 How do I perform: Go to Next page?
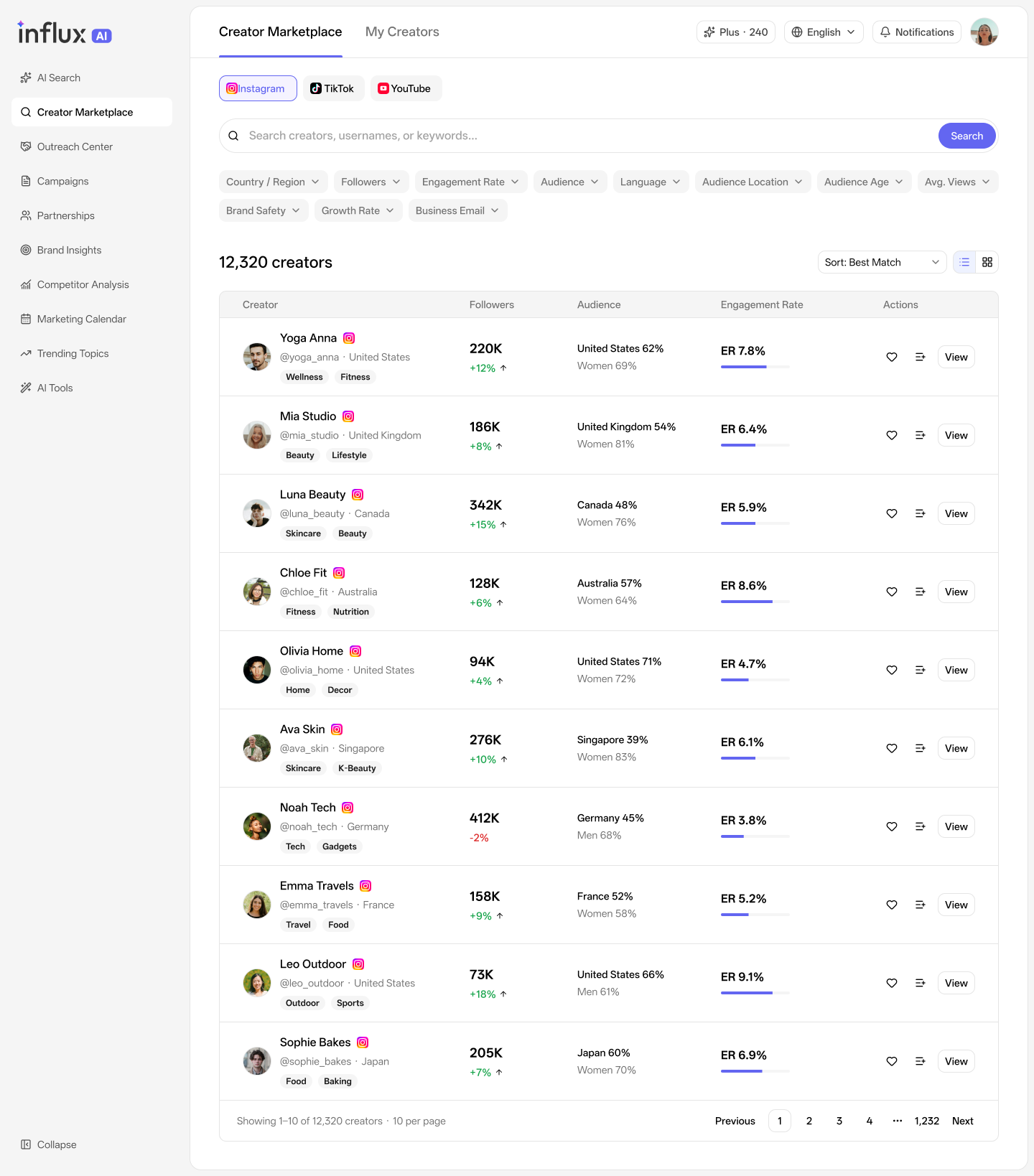coord(963,1121)
